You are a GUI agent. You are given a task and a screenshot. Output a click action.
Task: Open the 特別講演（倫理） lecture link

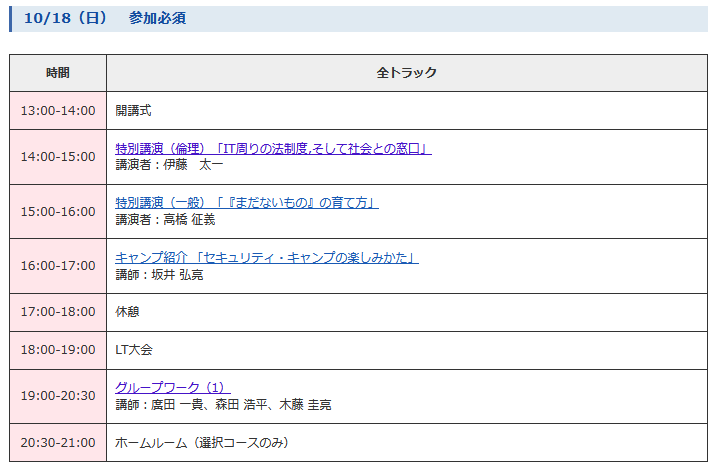pyautogui.click(x=273, y=149)
